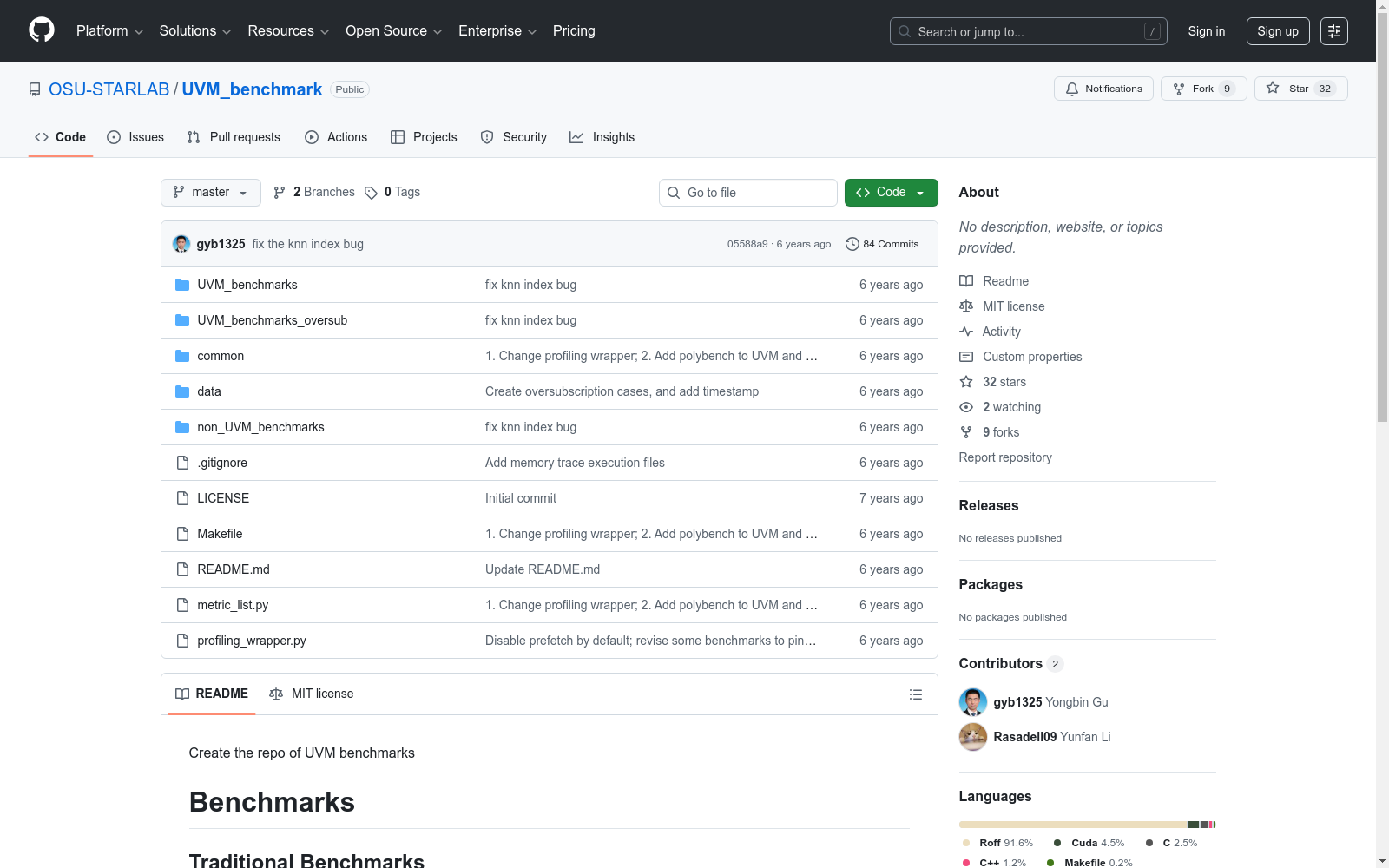Image resolution: width=1389 pixels, height=868 pixels.
Task: Click the notifications bell icon
Action: (x=1072, y=89)
